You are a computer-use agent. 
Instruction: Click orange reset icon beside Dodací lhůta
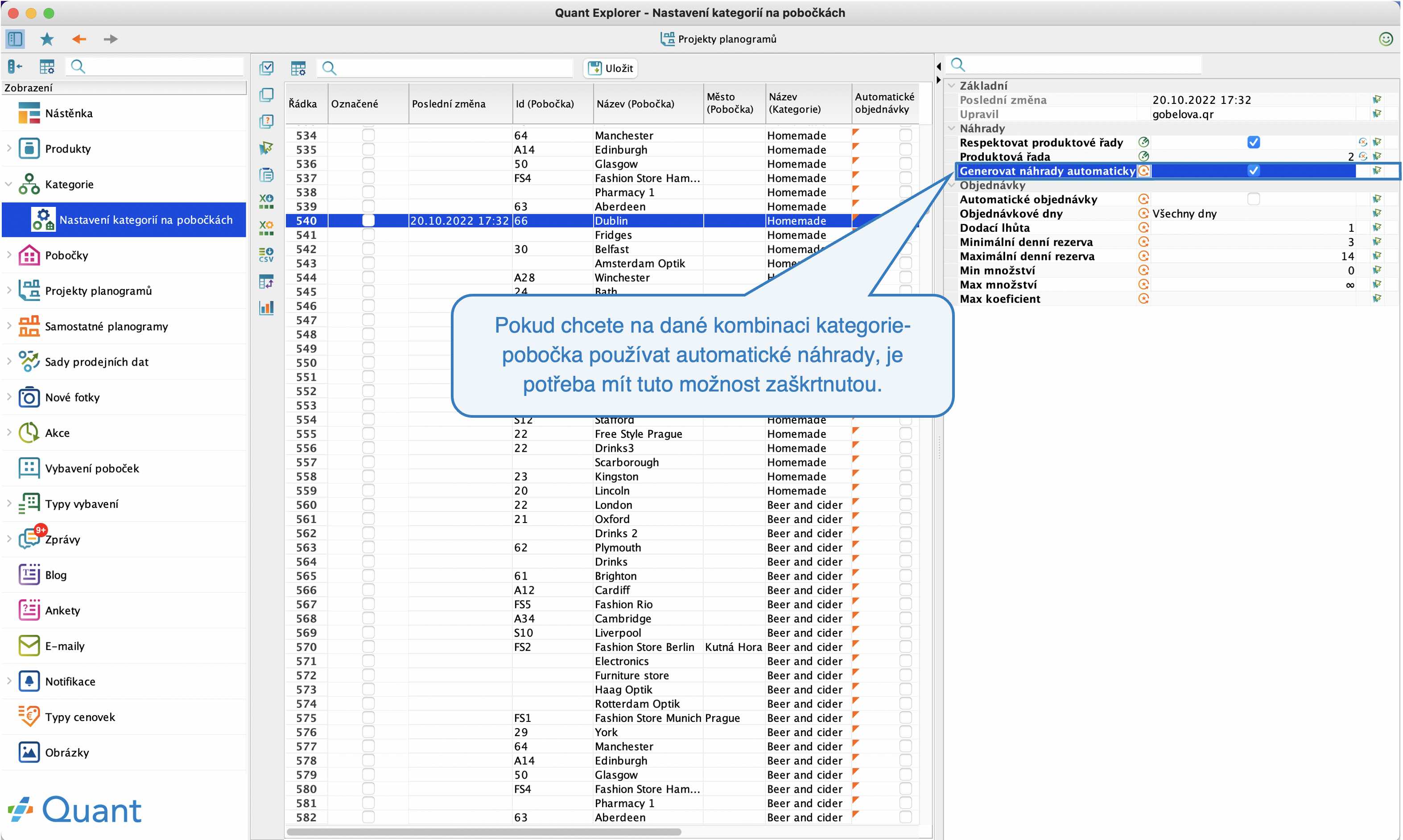[1143, 227]
